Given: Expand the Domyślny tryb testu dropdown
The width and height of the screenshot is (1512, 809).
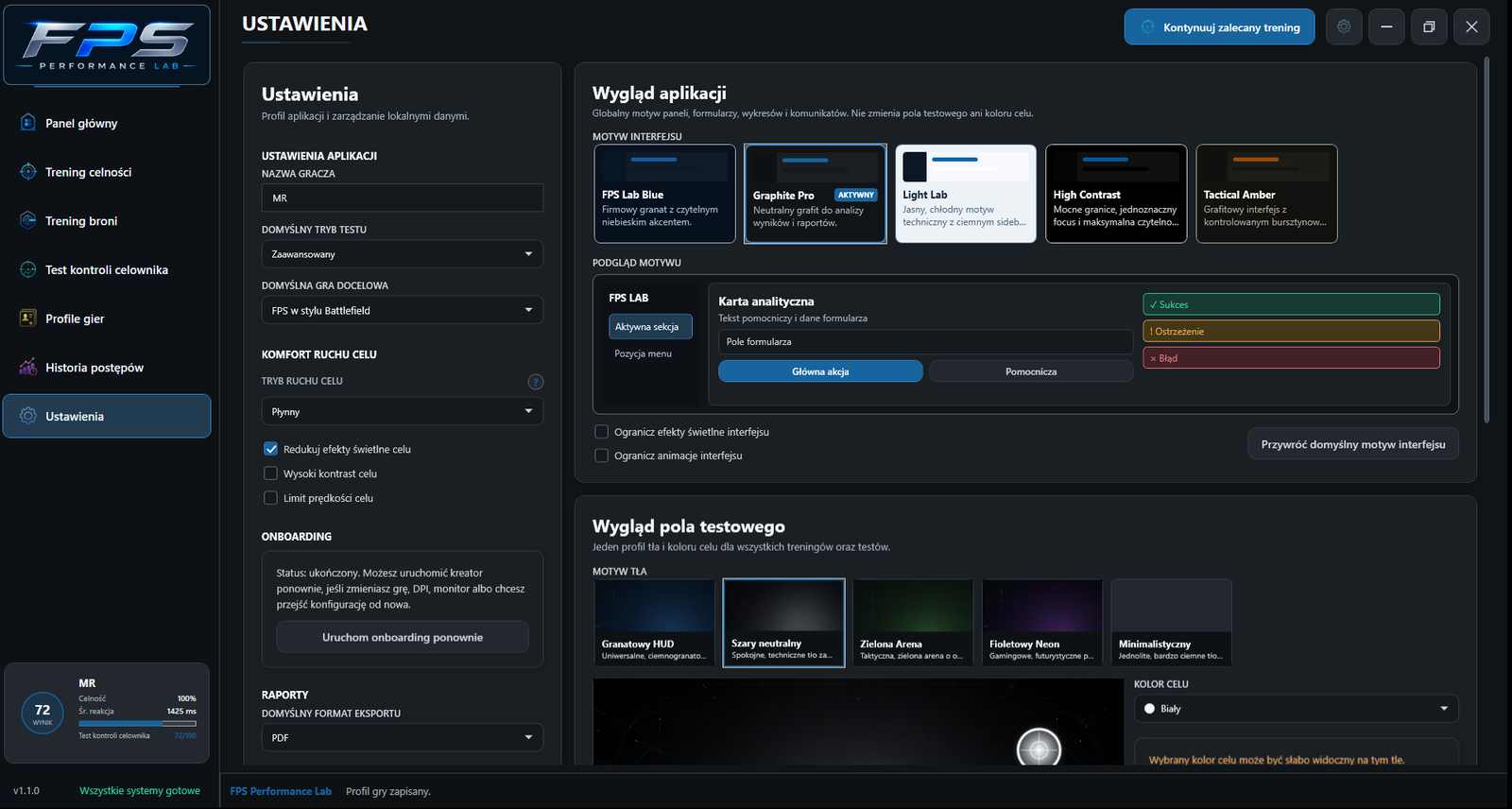Looking at the screenshot, I should [403, 254].
